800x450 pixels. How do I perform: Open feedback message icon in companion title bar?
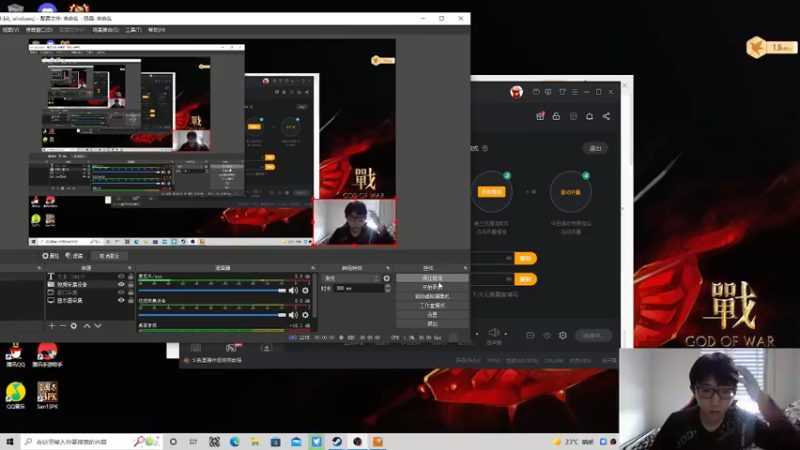pyautogui.click(x=548, y=92)
